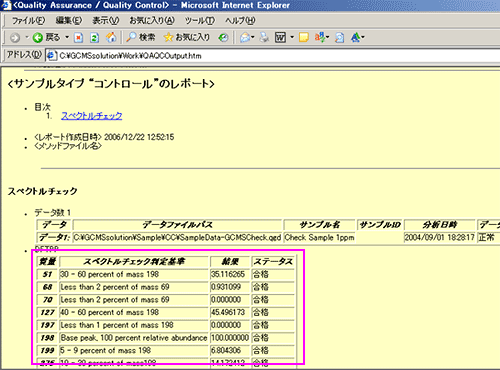Open the 検索 search pane
This screenshot has height=370, width=500.
(141, 37)
